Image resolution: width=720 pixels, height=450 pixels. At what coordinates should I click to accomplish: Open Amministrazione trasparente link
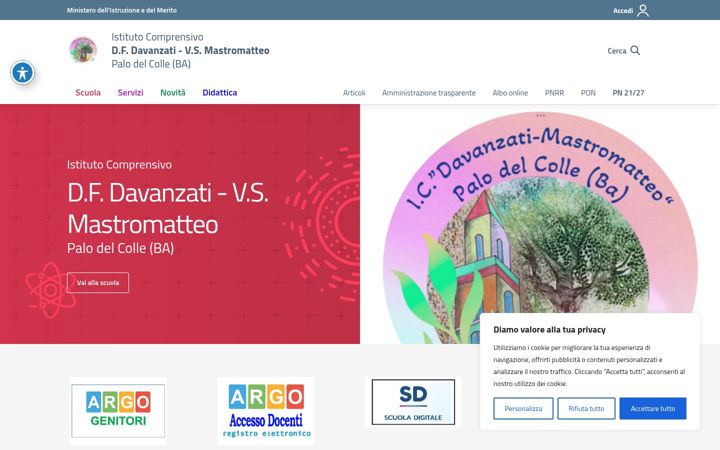[x=429, y=93]
